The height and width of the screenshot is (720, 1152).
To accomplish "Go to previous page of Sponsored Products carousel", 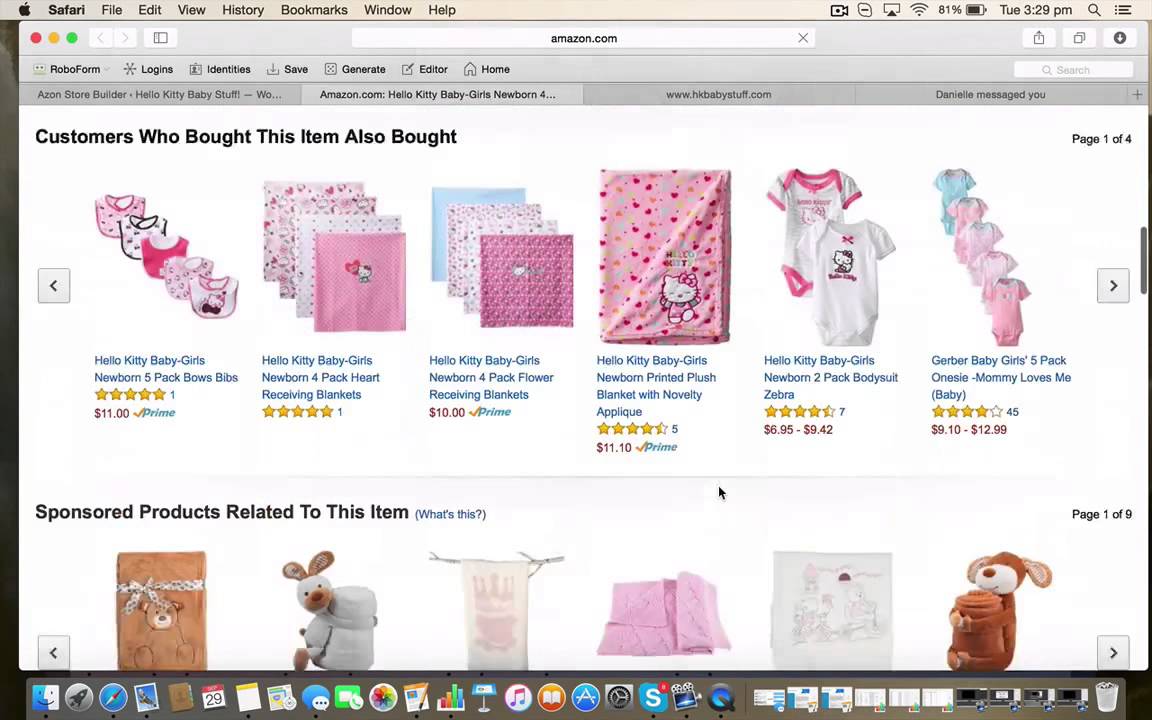I will (x=54, y=652).
